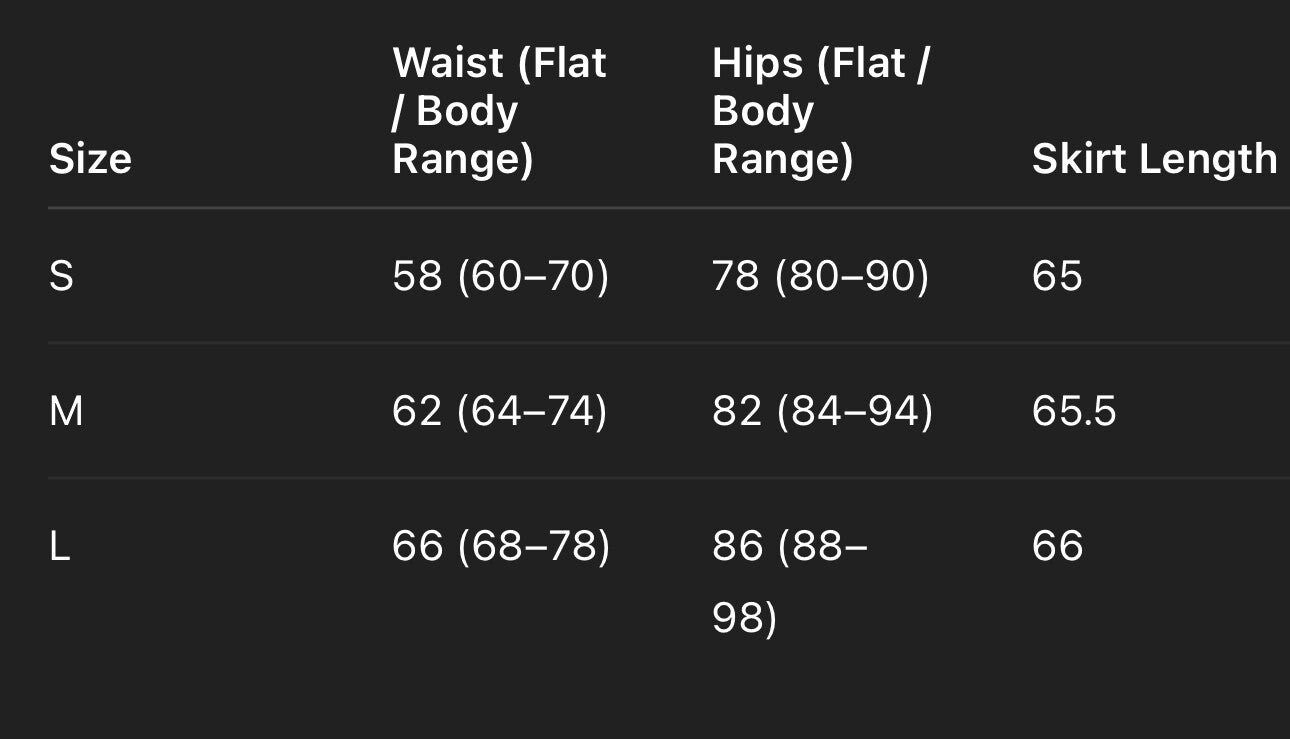The width and height of the screenshot is (1290, 739).
Task: Click skirt length value 66
Action: tap(1057, 546)
